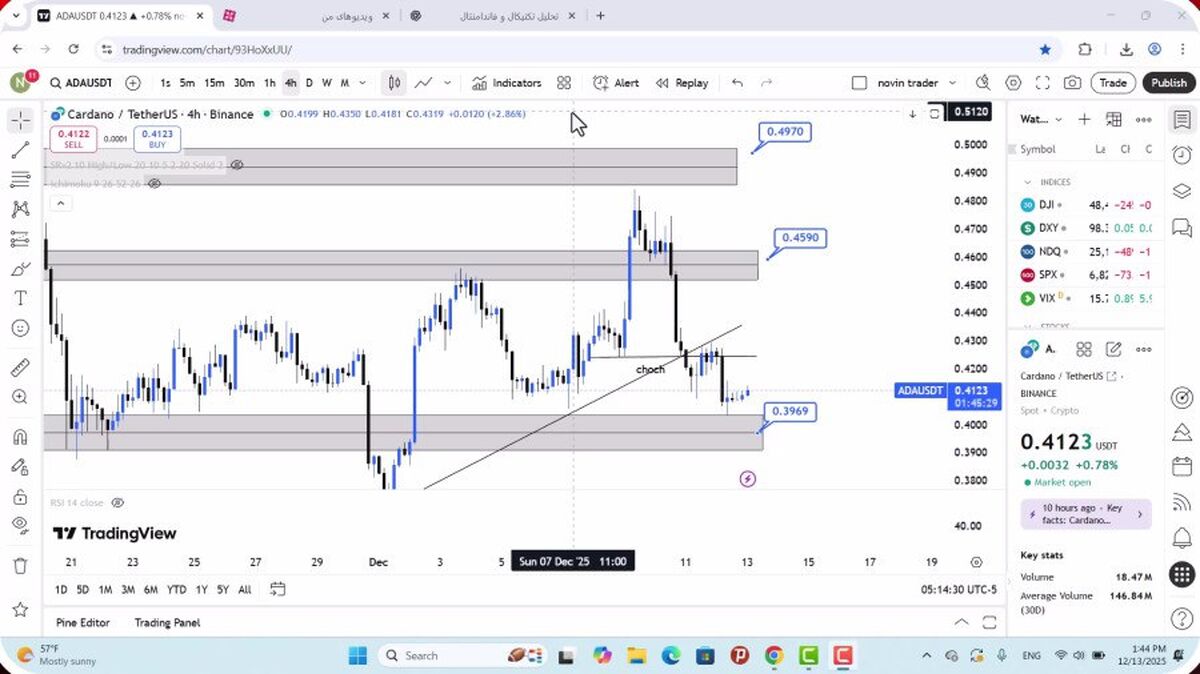Toggle stay in drawing mode

click(x=20, y=467)
